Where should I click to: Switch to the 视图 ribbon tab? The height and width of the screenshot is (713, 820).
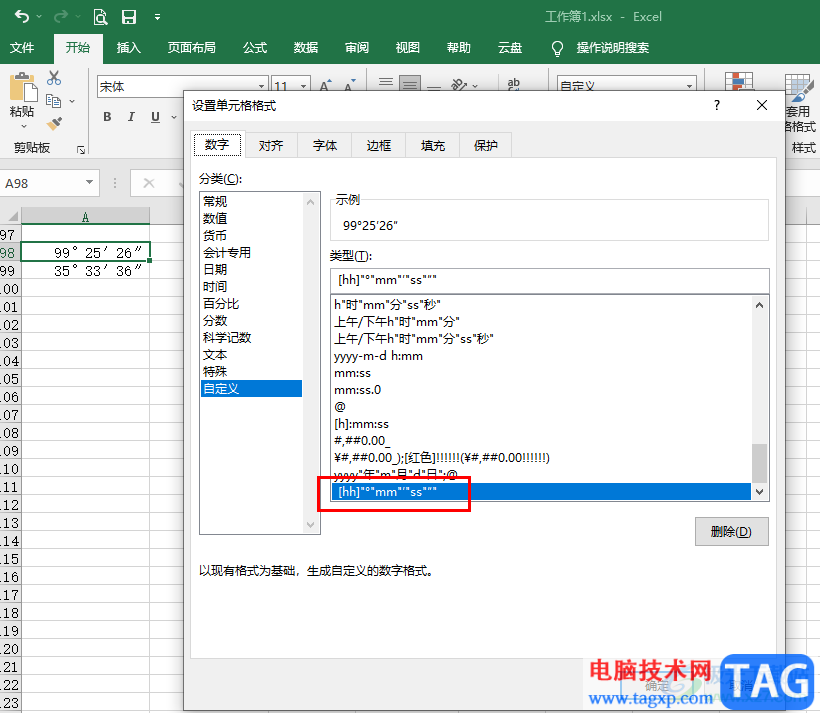pos(408,48)
